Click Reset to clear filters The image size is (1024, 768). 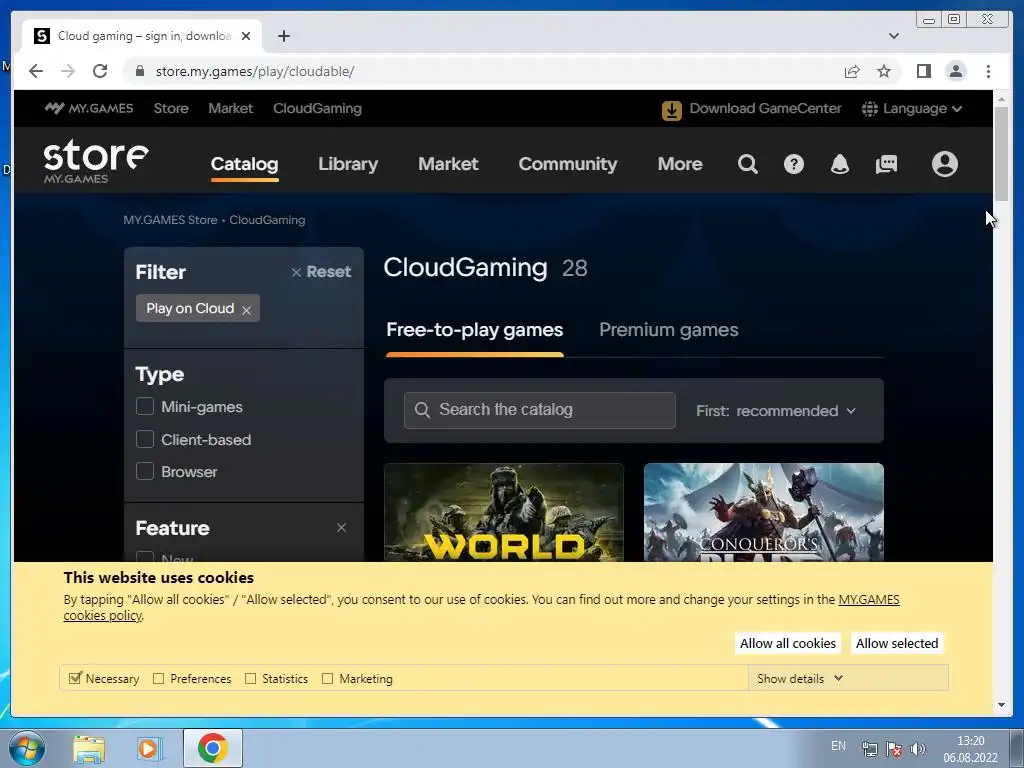pyautogui.click(x=321, y=272)
